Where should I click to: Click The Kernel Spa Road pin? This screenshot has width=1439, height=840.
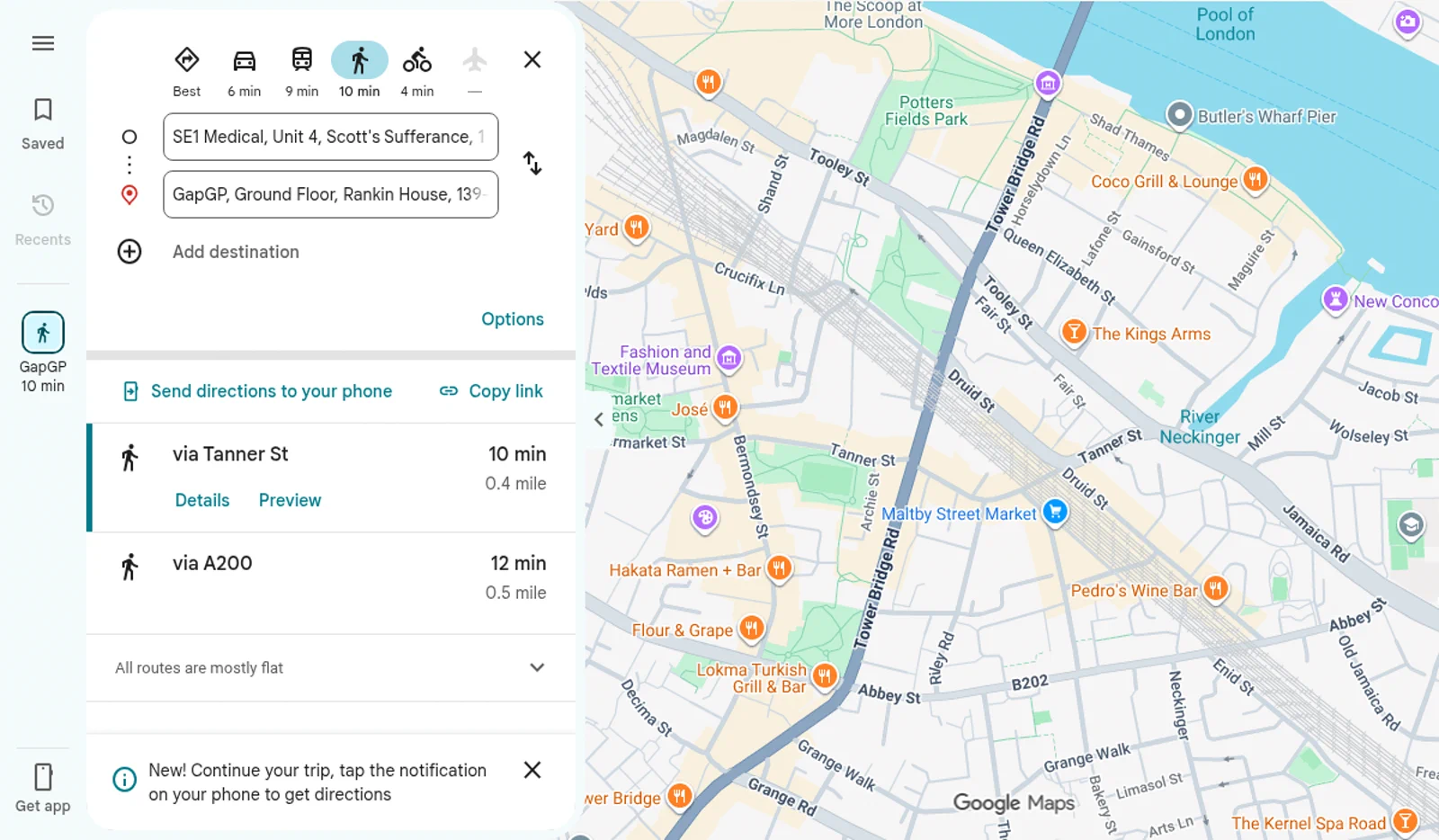[1405, 820]
